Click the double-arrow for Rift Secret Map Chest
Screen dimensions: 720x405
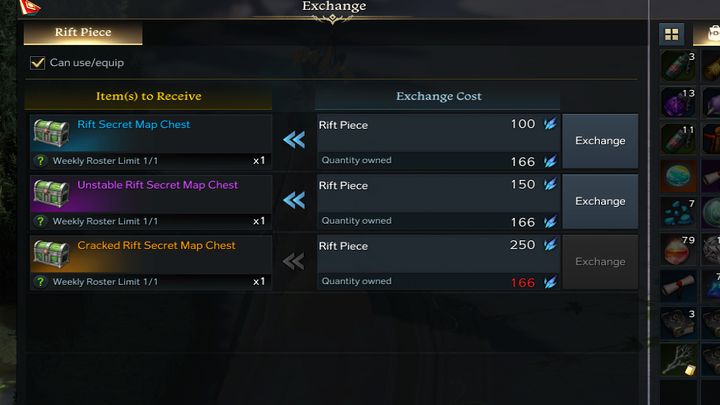point(293,140)
